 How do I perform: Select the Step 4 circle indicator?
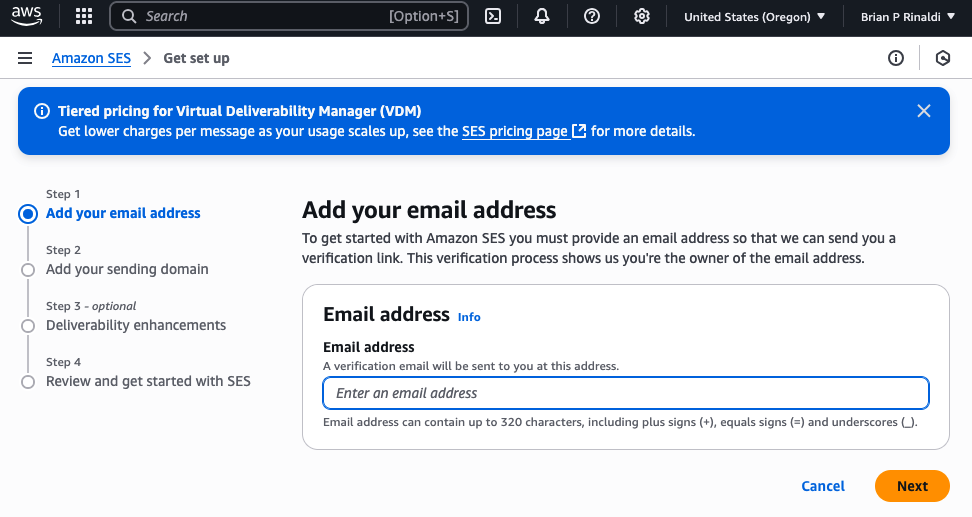pyautogui.click(x=28, y=382)
